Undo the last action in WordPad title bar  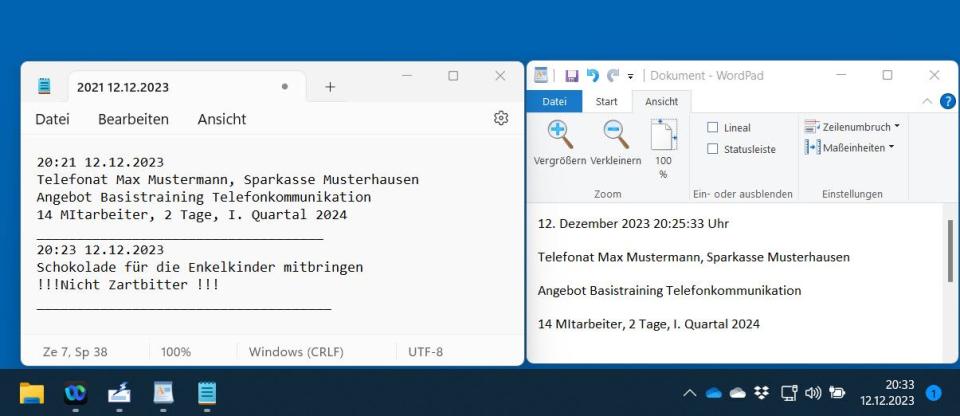point(593,75)
